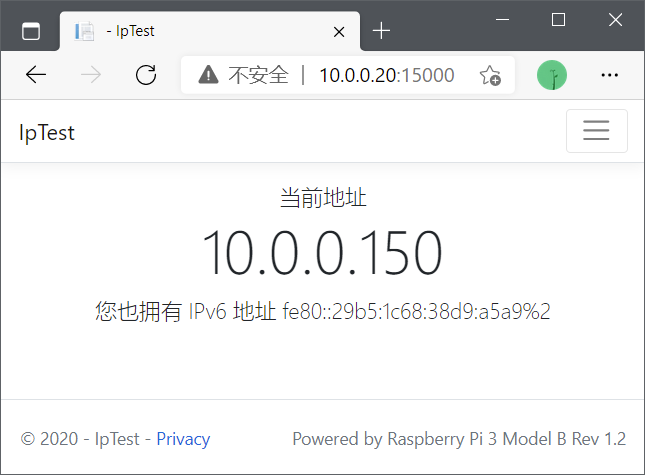Click the not-secure warning triangle icon
The height and width of the screenshot is (475, 645).
click(x=209, y=75)
